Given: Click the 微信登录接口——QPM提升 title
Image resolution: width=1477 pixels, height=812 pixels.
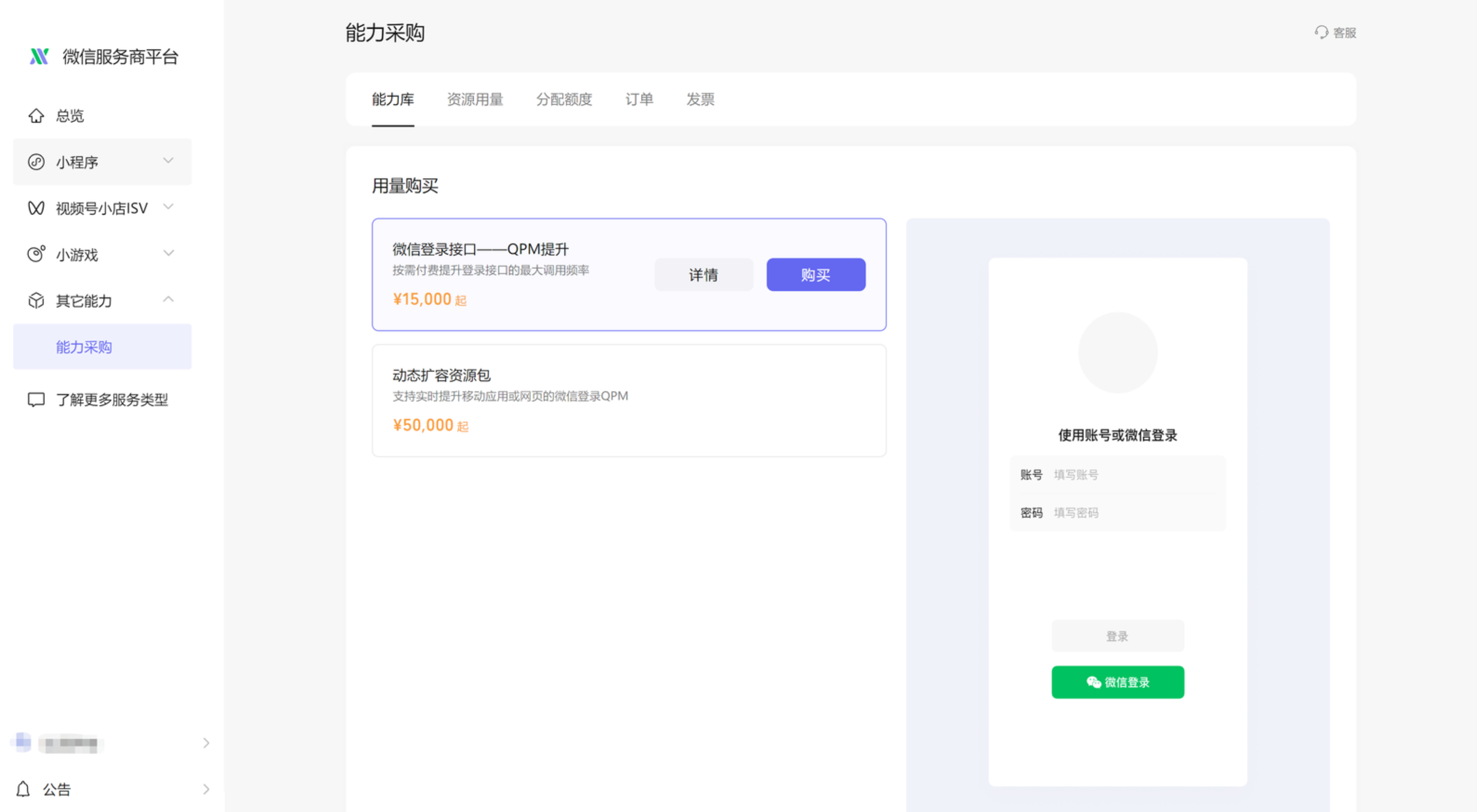Looking at the screenshot, I should point(480,249).
